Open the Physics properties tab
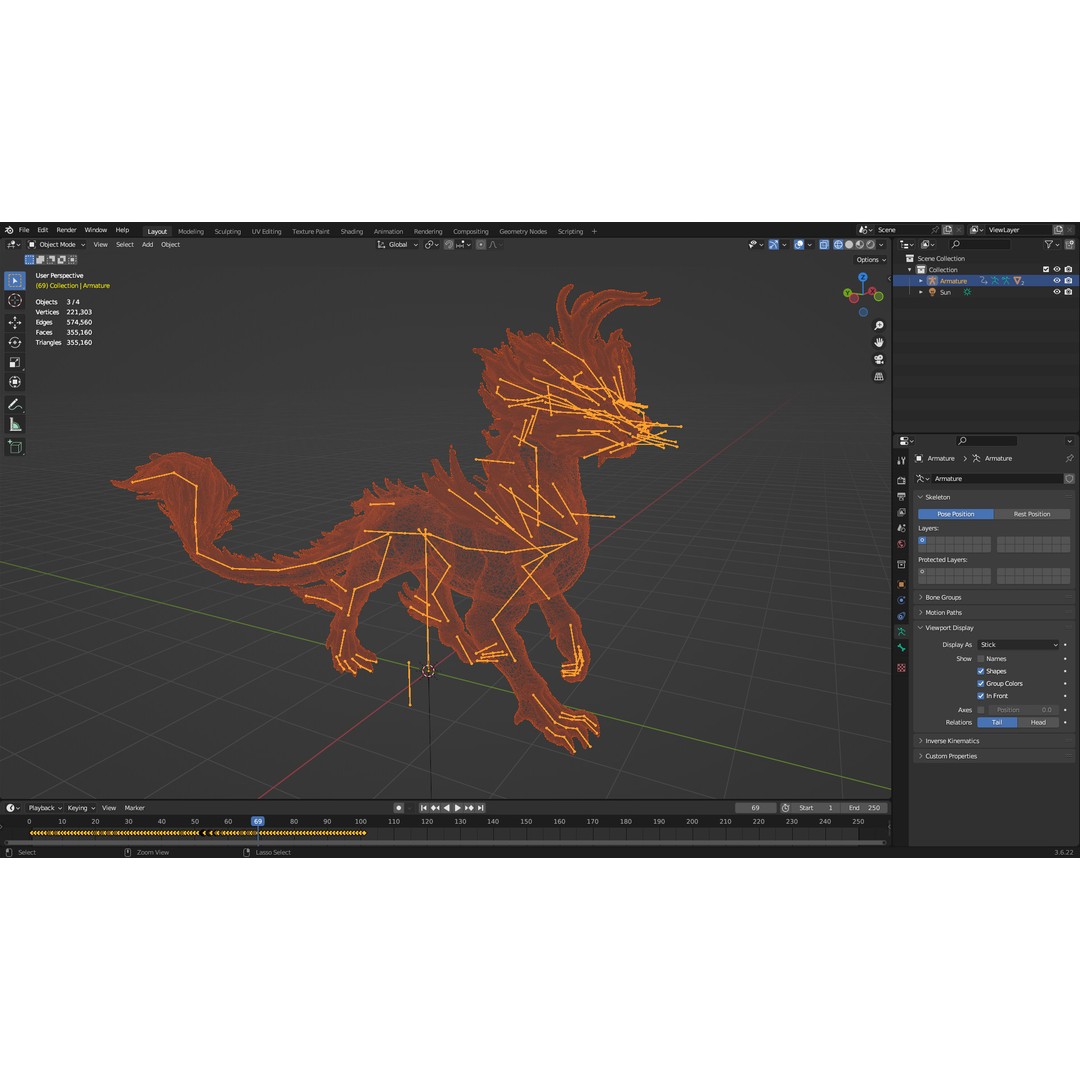The image size is (1080, 1080). [x=901, y=600]
